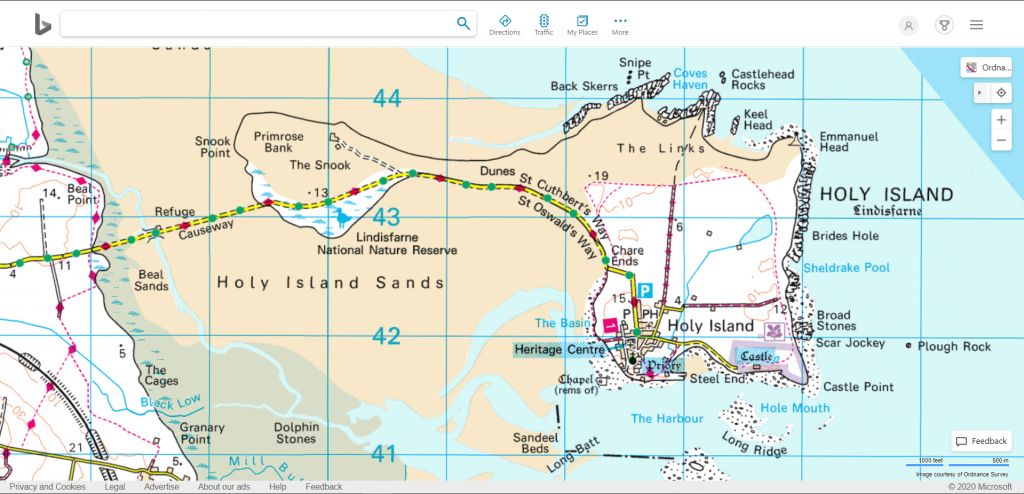Click the Emmanuel Head label

[849, 142]
